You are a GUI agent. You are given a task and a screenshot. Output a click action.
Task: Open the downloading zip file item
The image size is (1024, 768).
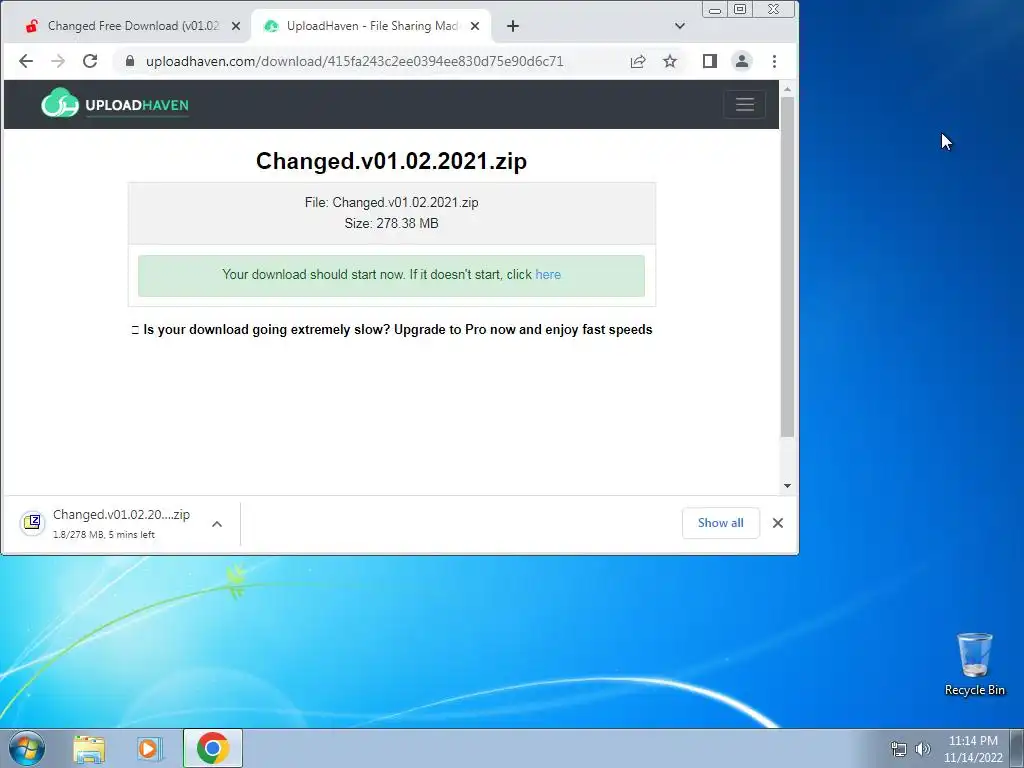click(121, 523)
